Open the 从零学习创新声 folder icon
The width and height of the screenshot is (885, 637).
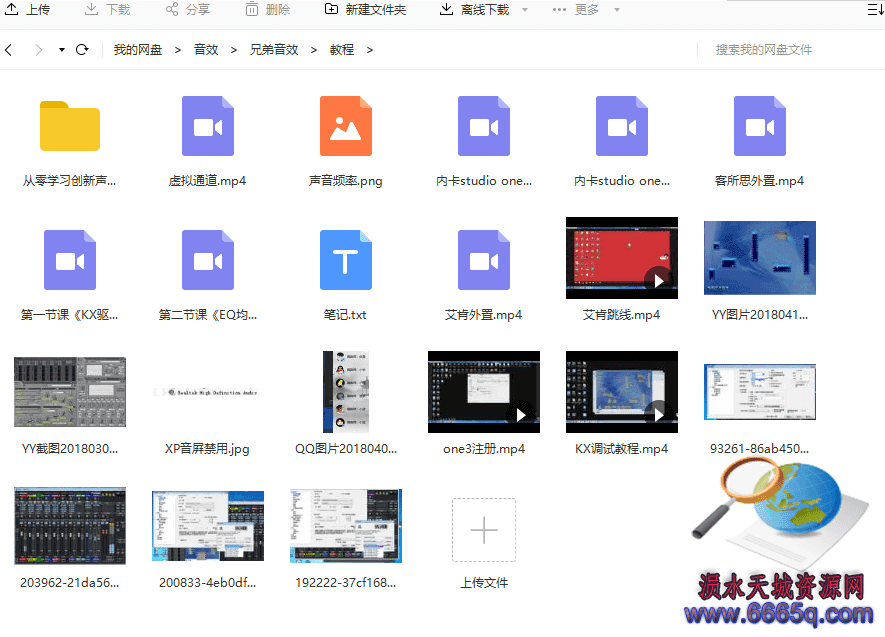point(70,126)
